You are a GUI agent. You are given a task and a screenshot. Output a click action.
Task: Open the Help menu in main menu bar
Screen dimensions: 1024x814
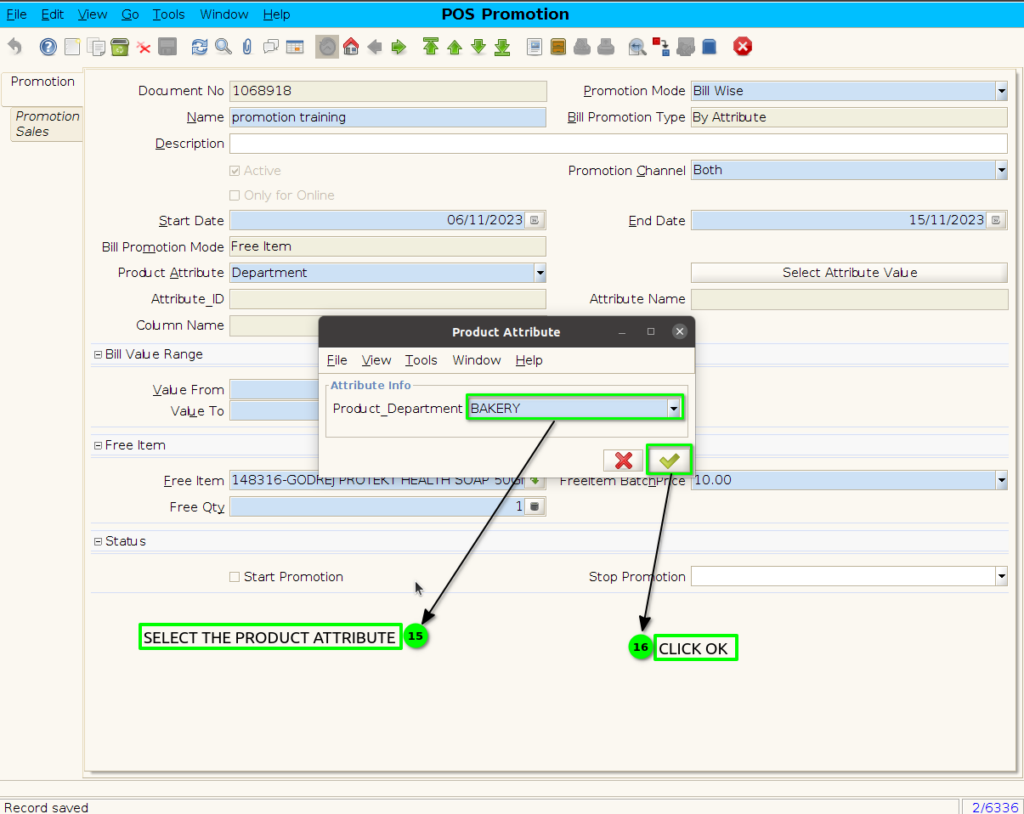pos(276,14)
